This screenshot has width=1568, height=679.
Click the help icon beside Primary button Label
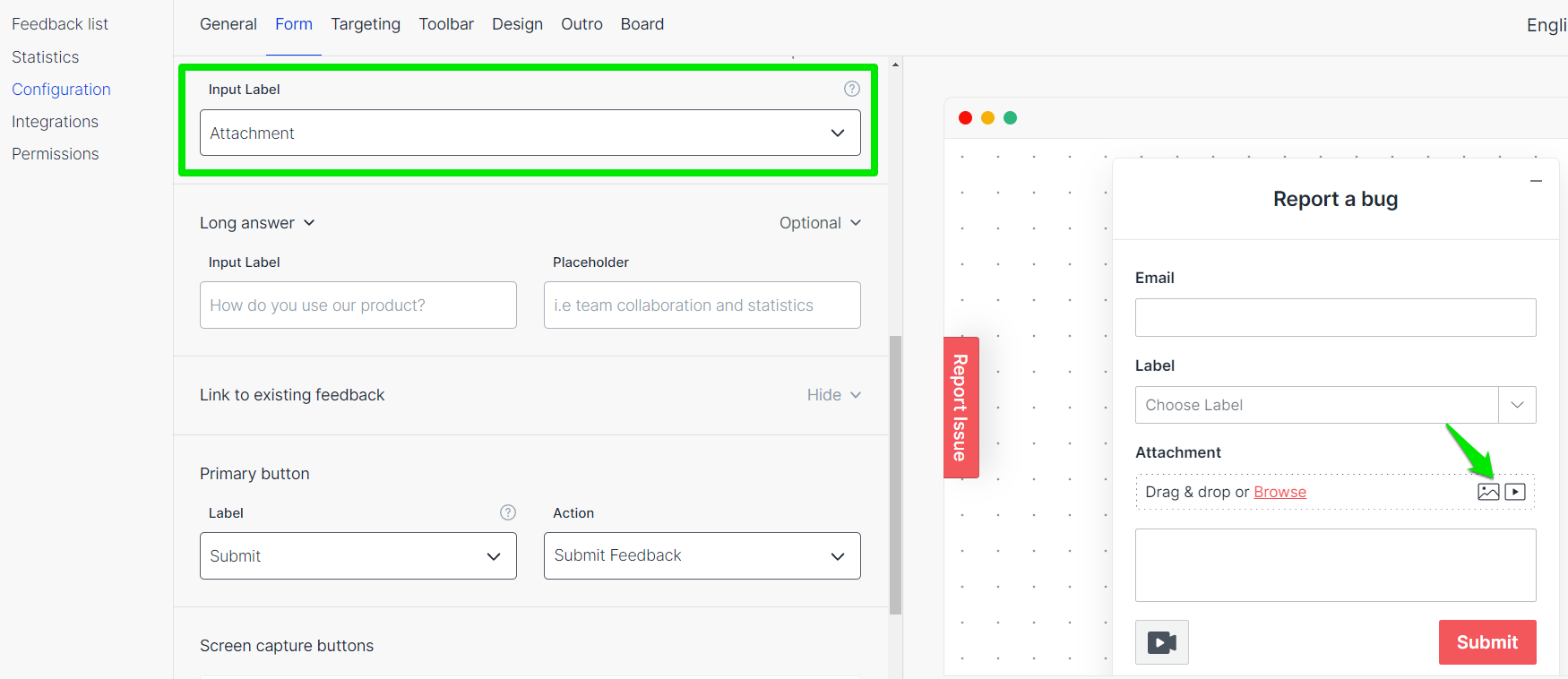[x=508, y=512]
